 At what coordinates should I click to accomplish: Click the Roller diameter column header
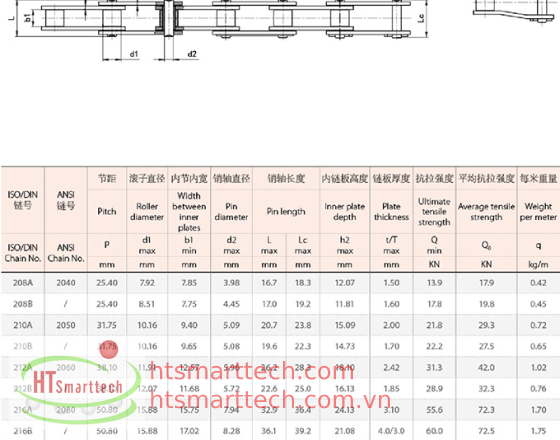point(147,211)
